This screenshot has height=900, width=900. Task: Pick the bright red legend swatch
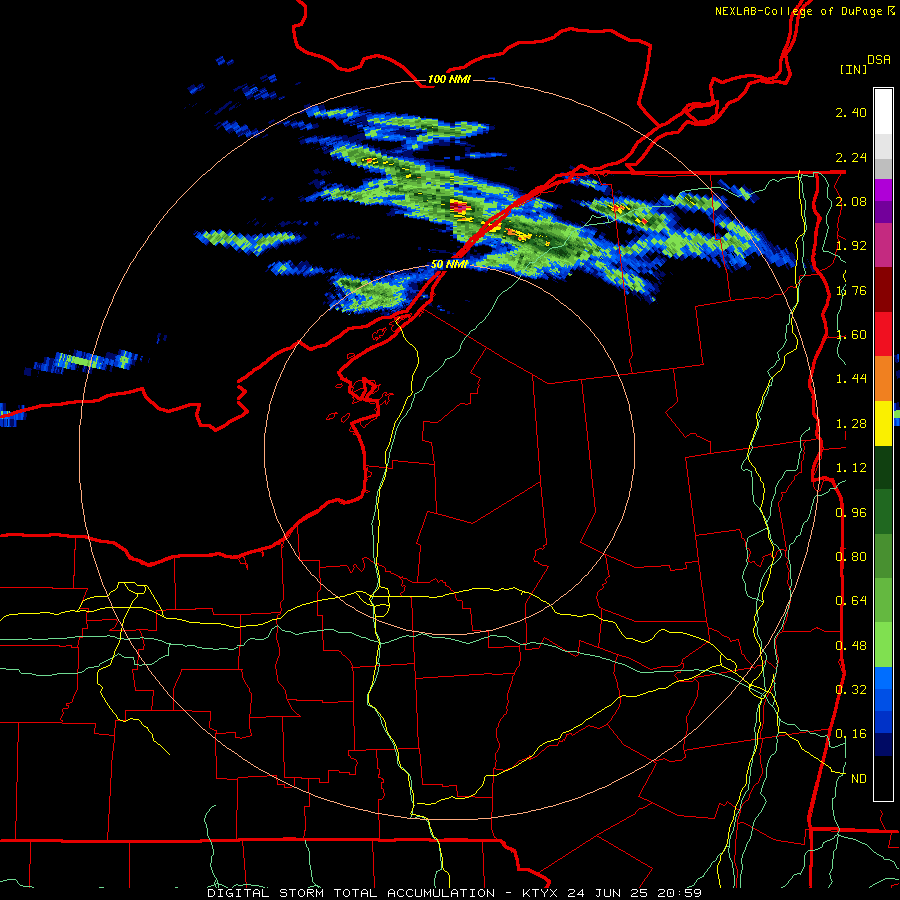883,334
